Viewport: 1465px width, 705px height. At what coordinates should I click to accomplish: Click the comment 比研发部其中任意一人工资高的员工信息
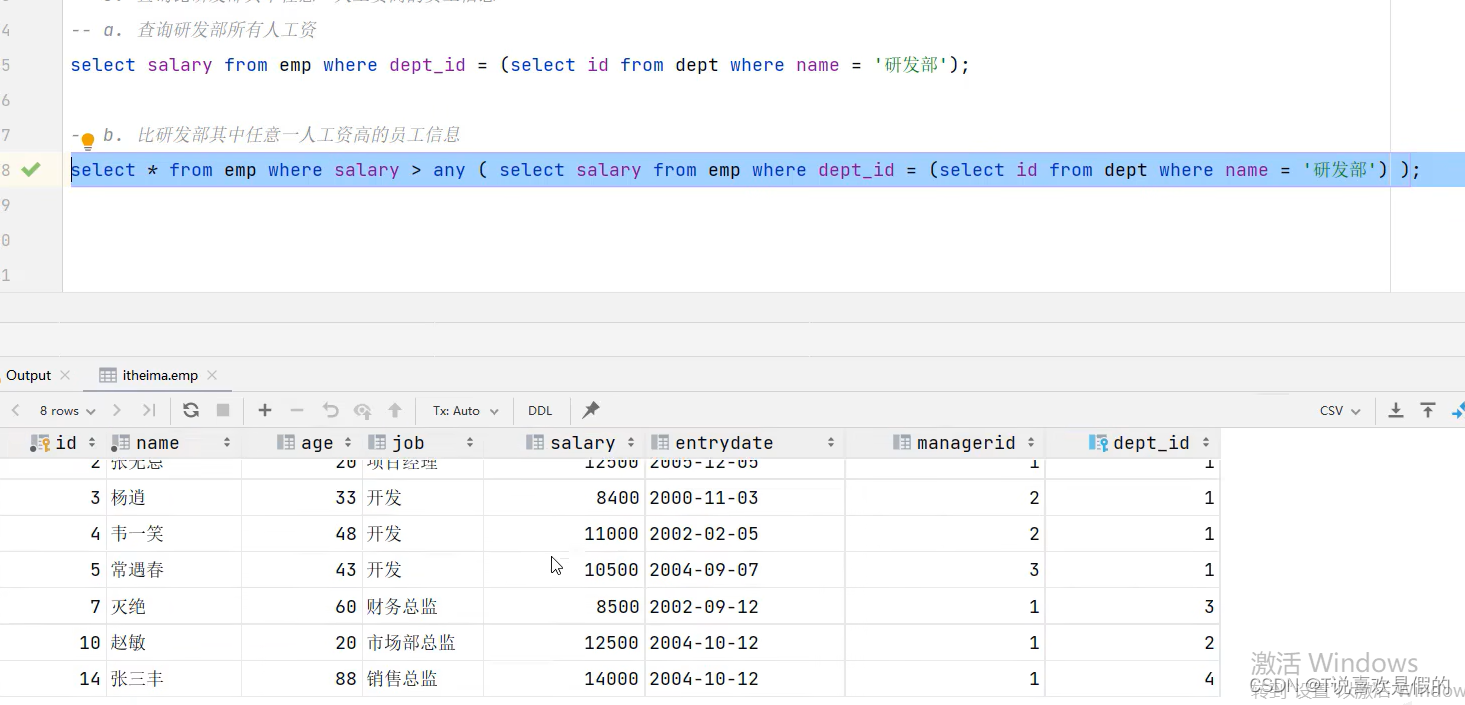pyautogui.click(x=299, y=135)
